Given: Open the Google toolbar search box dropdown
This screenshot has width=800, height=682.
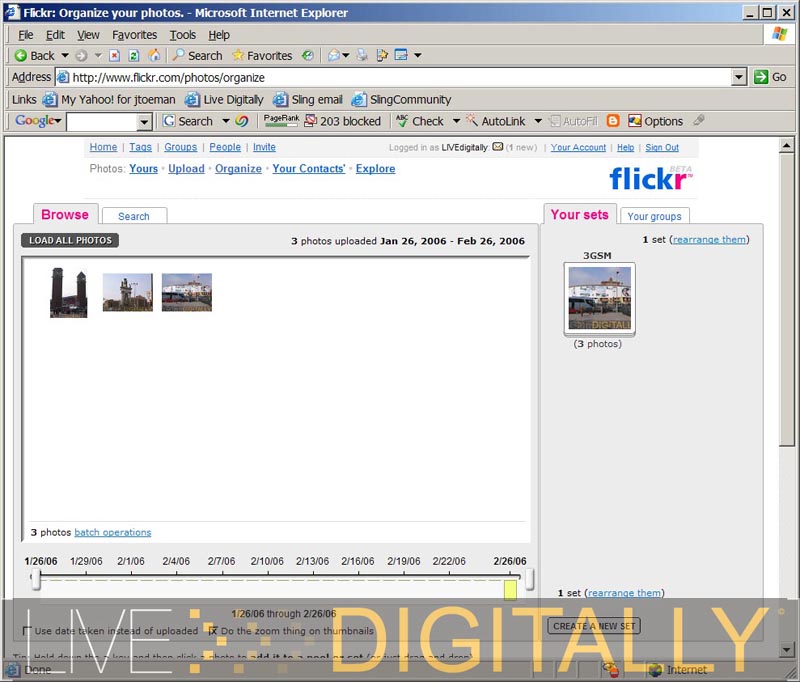Looking at the screenshot, I should click(x=144, y=122).
